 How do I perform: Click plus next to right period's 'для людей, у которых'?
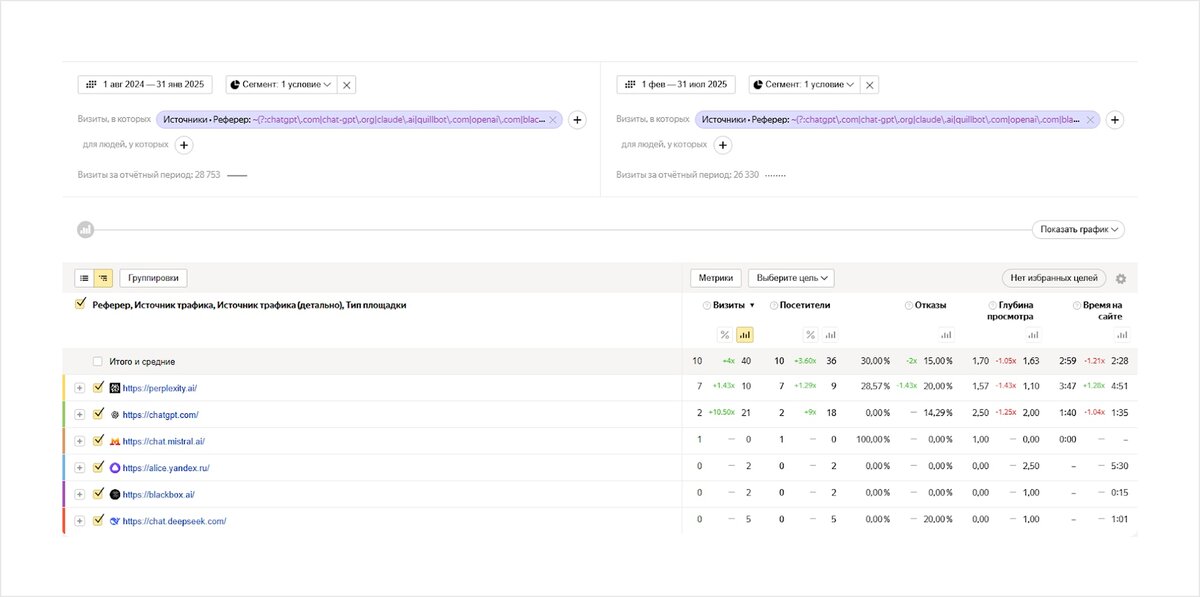(722, 145)
